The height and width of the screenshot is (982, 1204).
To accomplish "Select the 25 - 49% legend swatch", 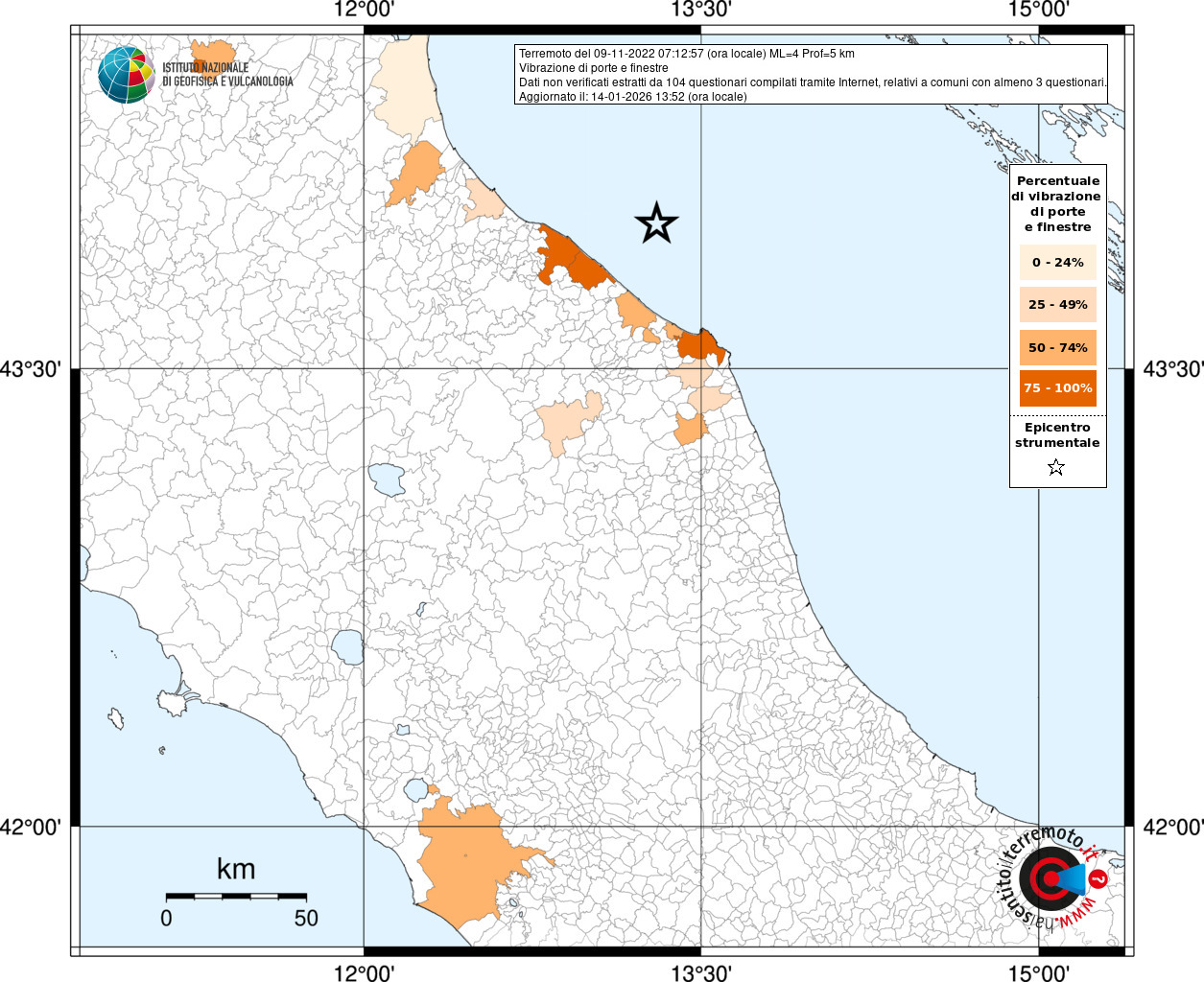I will click(x=1058, y=304).
